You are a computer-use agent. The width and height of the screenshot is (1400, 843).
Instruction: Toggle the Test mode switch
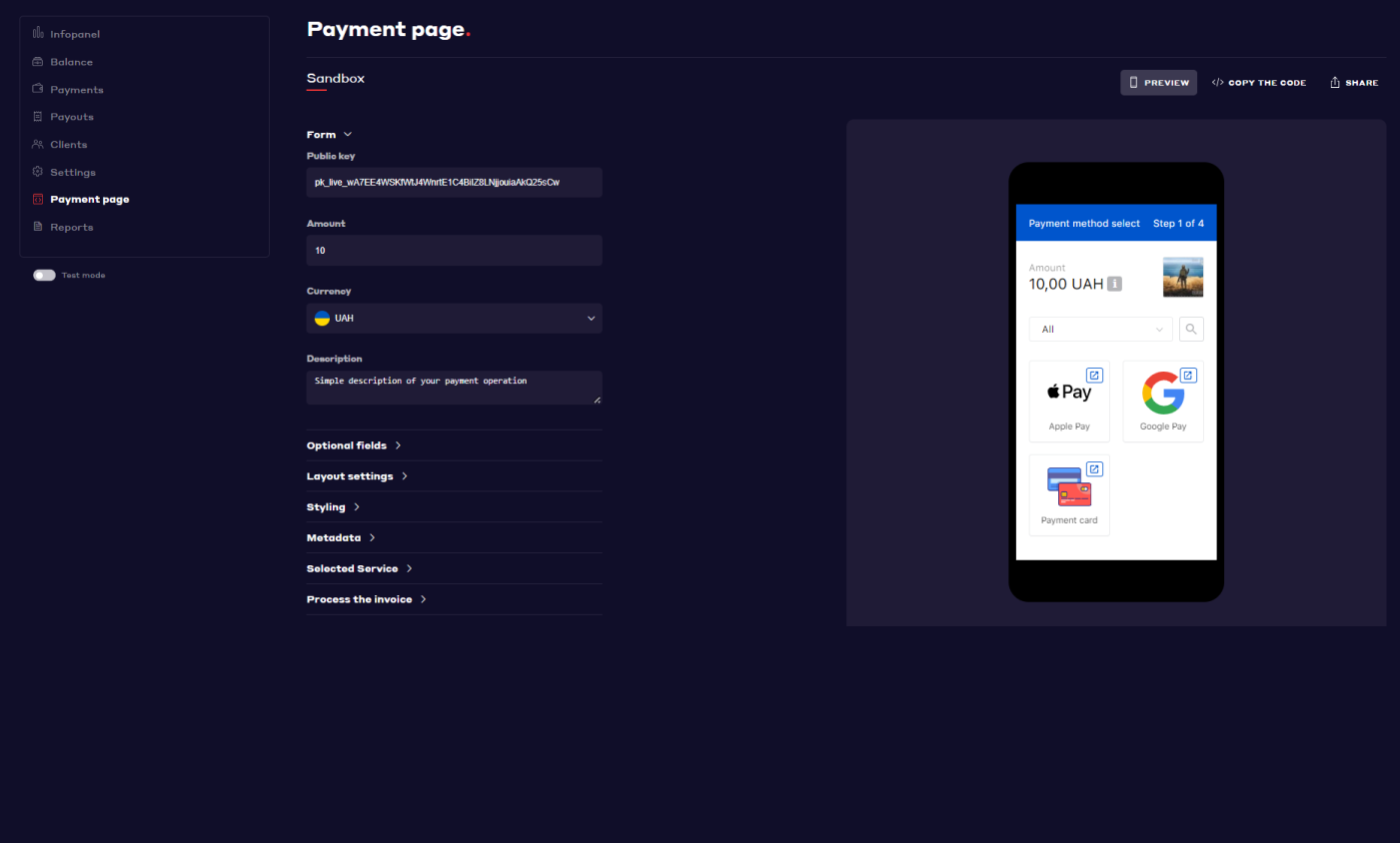click(44, 276)
